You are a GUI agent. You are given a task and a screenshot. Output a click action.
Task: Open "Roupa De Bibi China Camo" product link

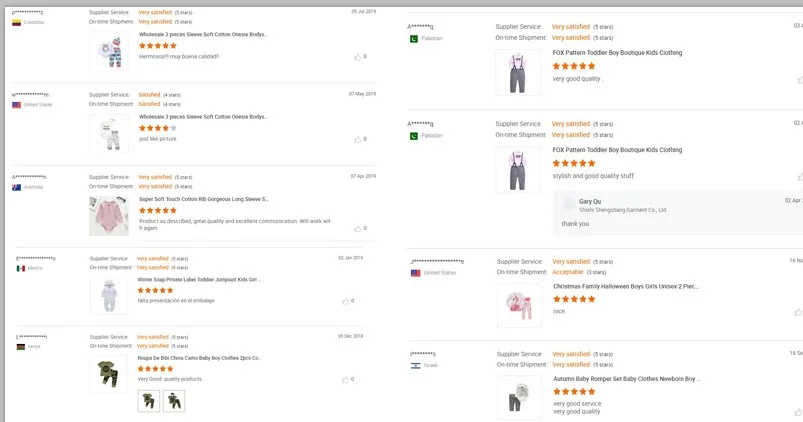(x=199, y=358)
